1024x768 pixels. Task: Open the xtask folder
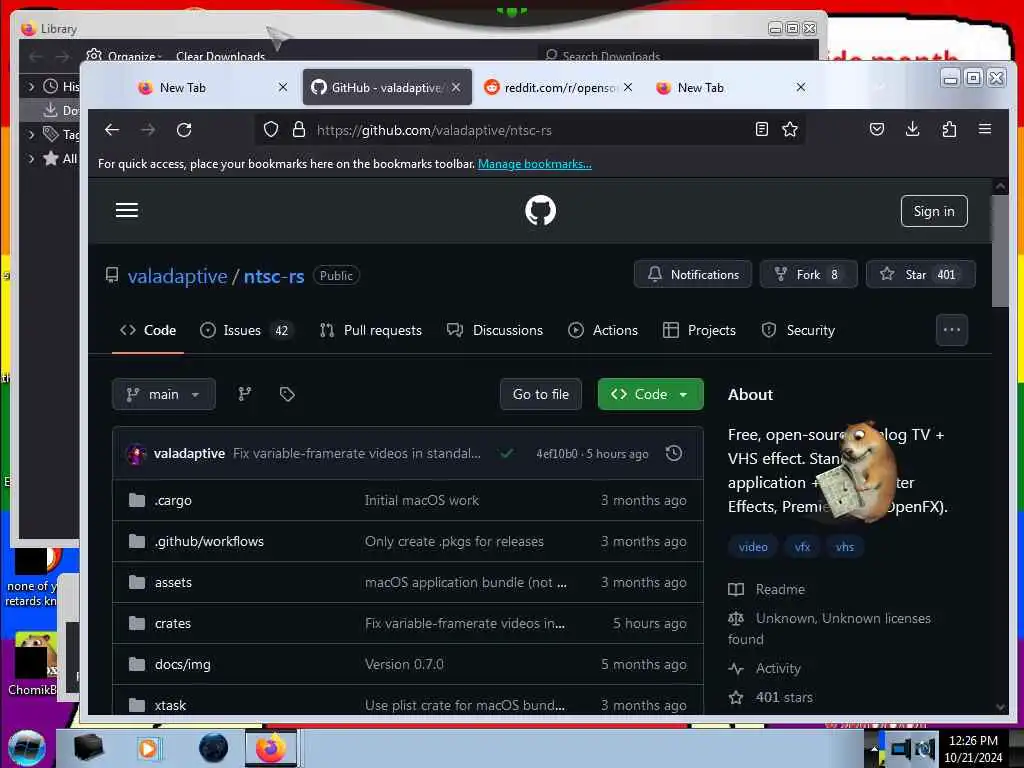[170, 705]
